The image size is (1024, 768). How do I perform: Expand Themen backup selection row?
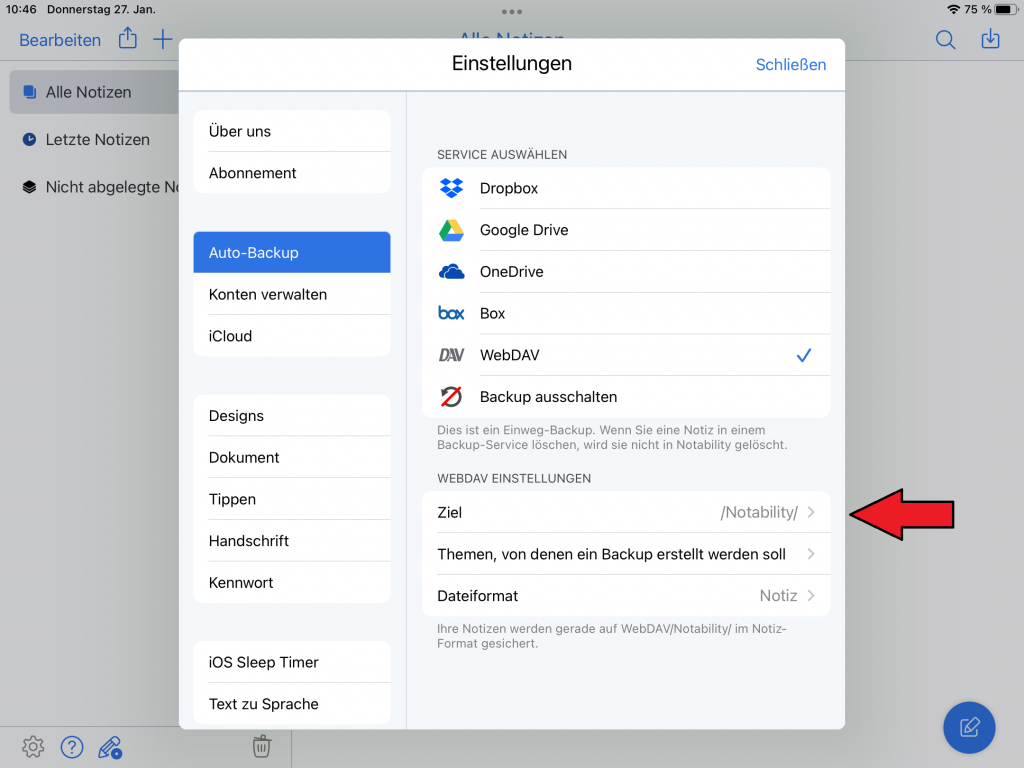(x=626, y=554)
